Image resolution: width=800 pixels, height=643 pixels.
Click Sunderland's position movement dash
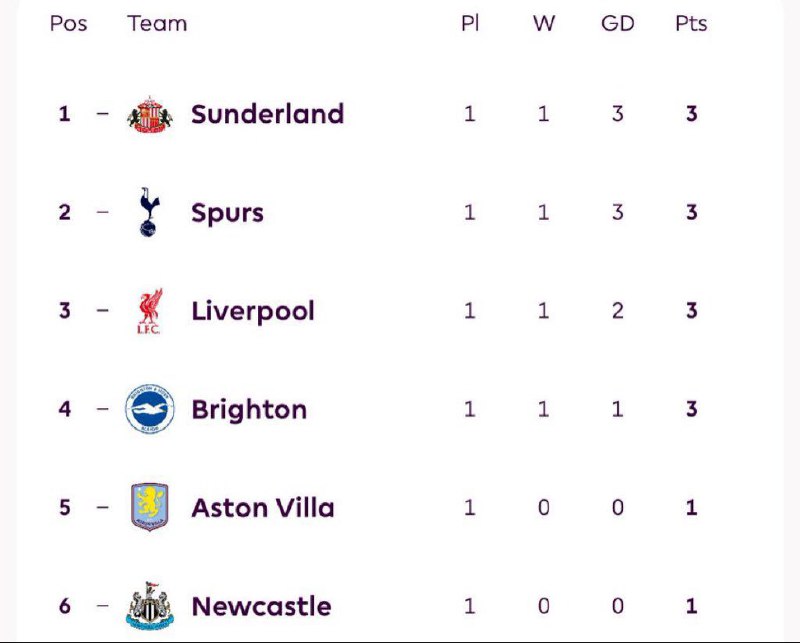(103, 114)
